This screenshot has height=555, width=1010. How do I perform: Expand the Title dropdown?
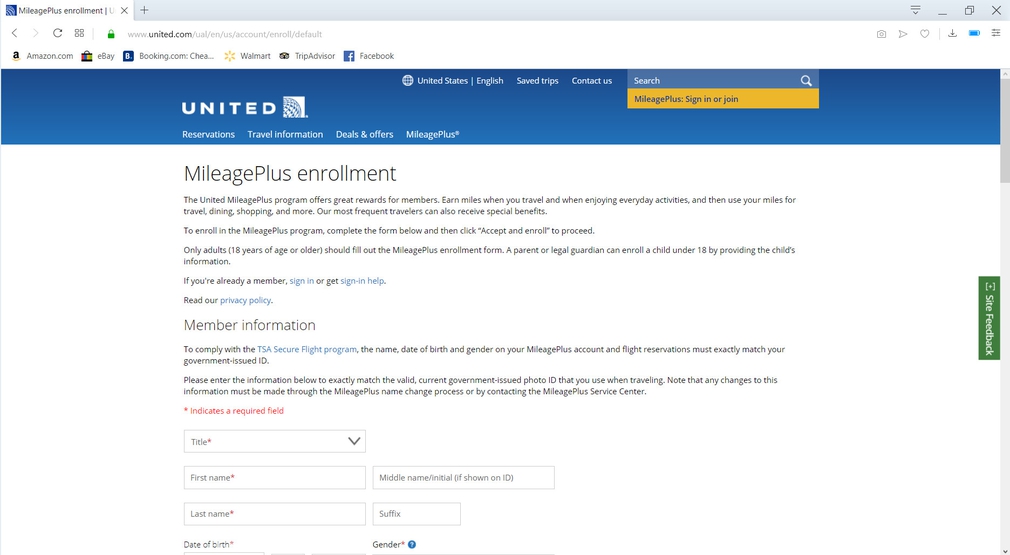274,442
